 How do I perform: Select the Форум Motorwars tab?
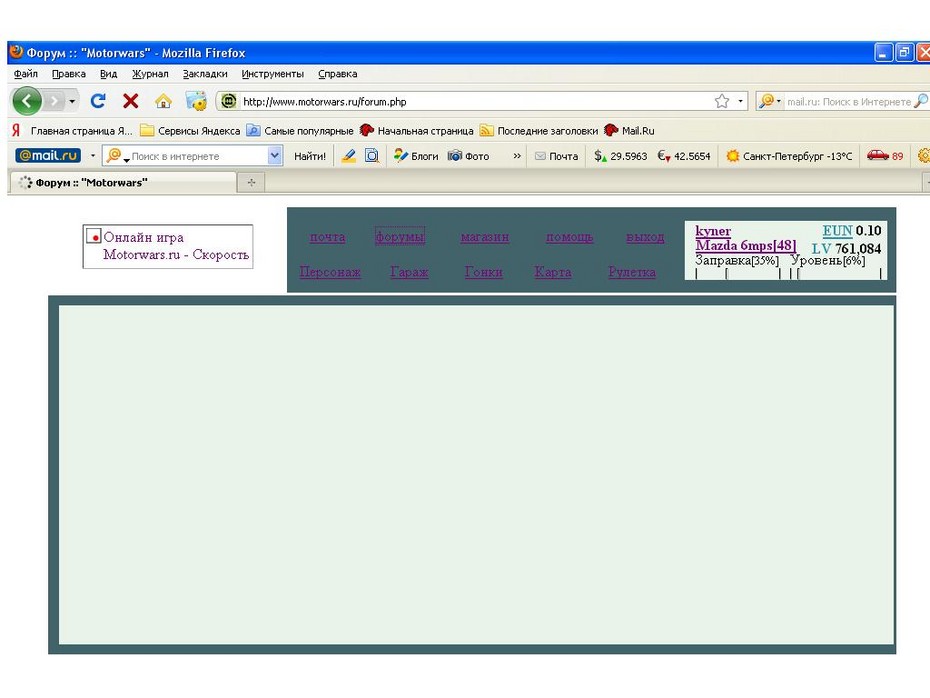(123, 183)
